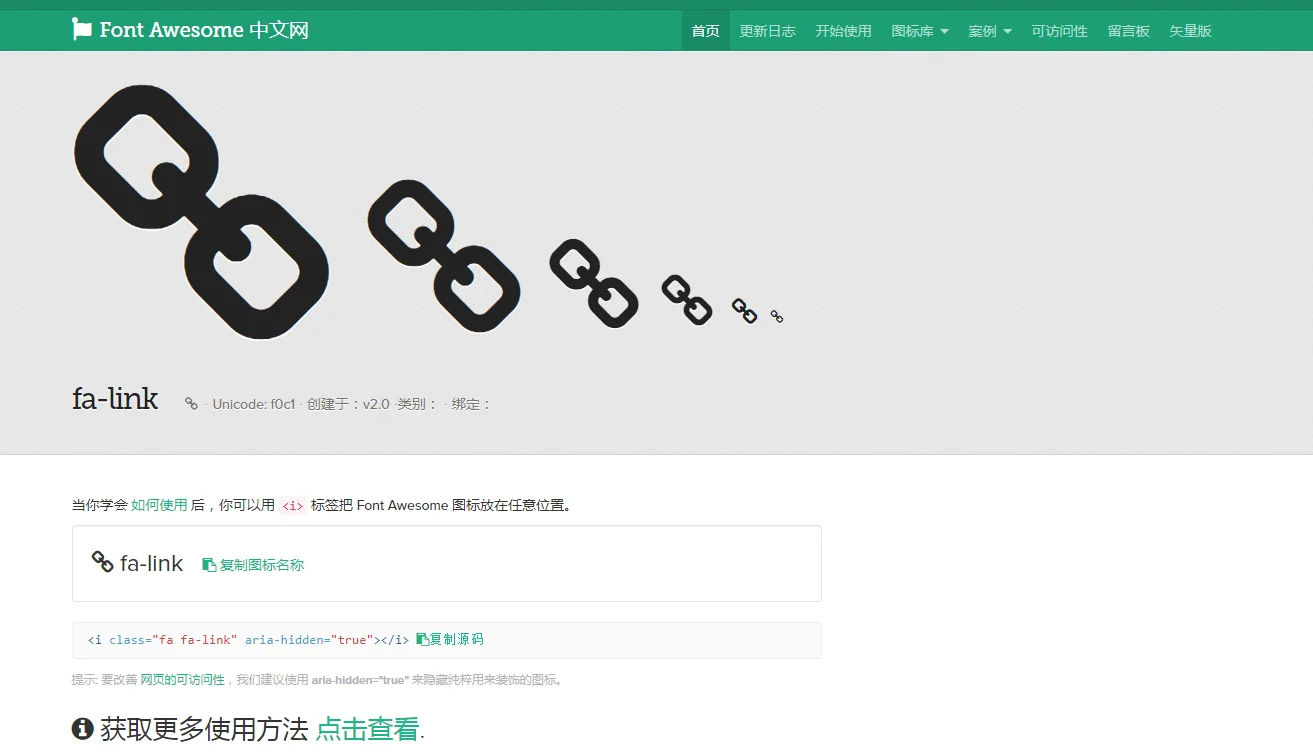The image size is (1313, 756).
Task: Click the fourth-largest chain link icon
Action: (687, 300)
